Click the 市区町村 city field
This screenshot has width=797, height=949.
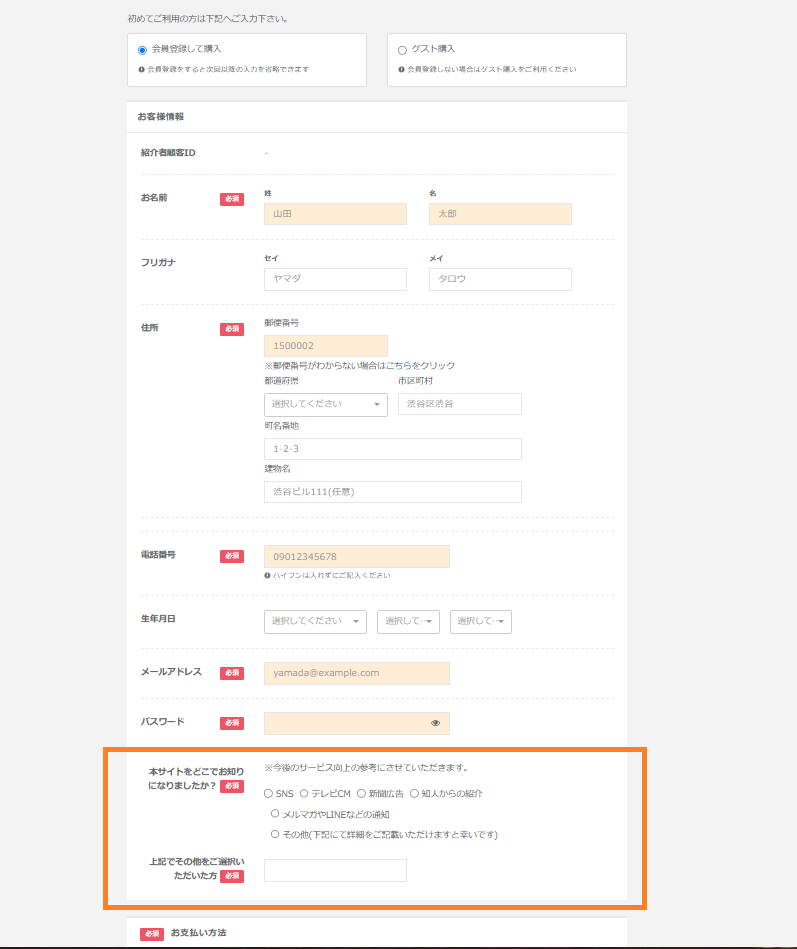pos(460,404)
